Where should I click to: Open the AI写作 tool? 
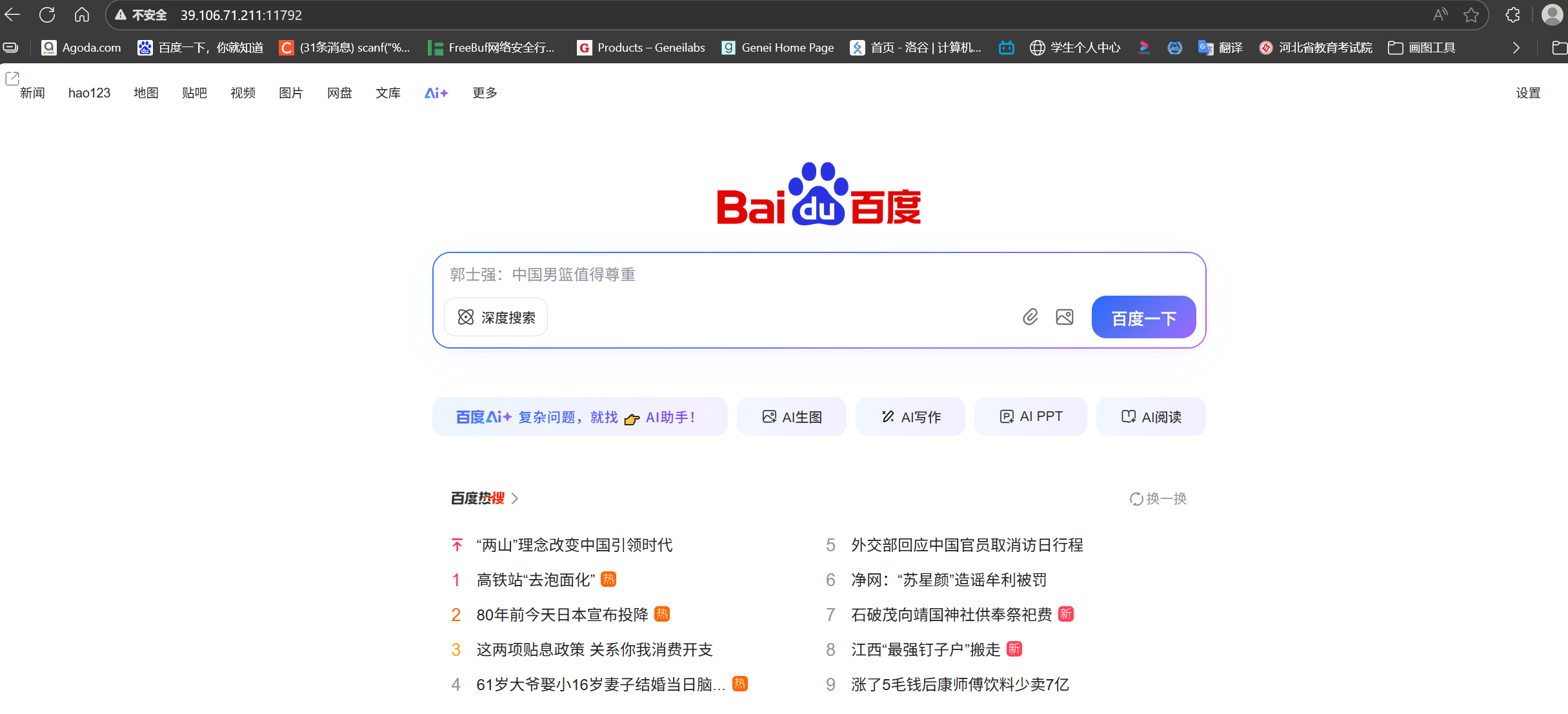(910, 416)
